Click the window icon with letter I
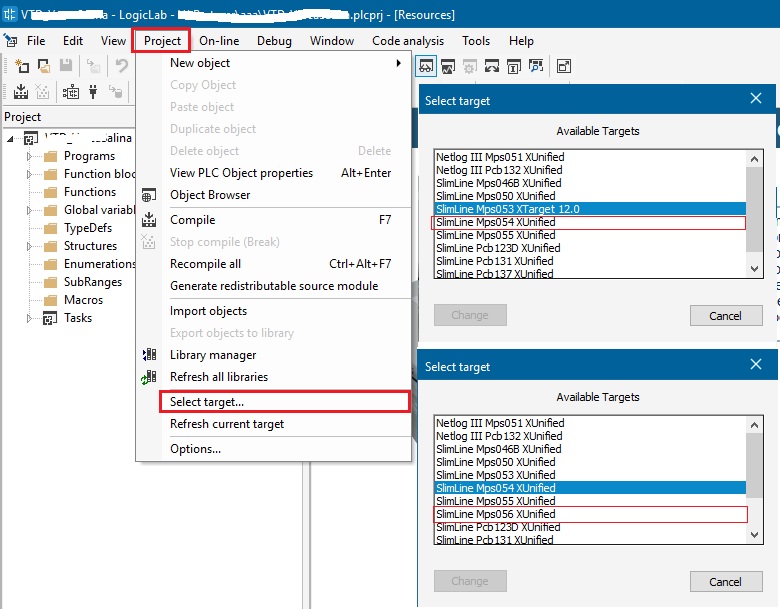Viewport: 780px width, 609px height. tap(514, 66)
